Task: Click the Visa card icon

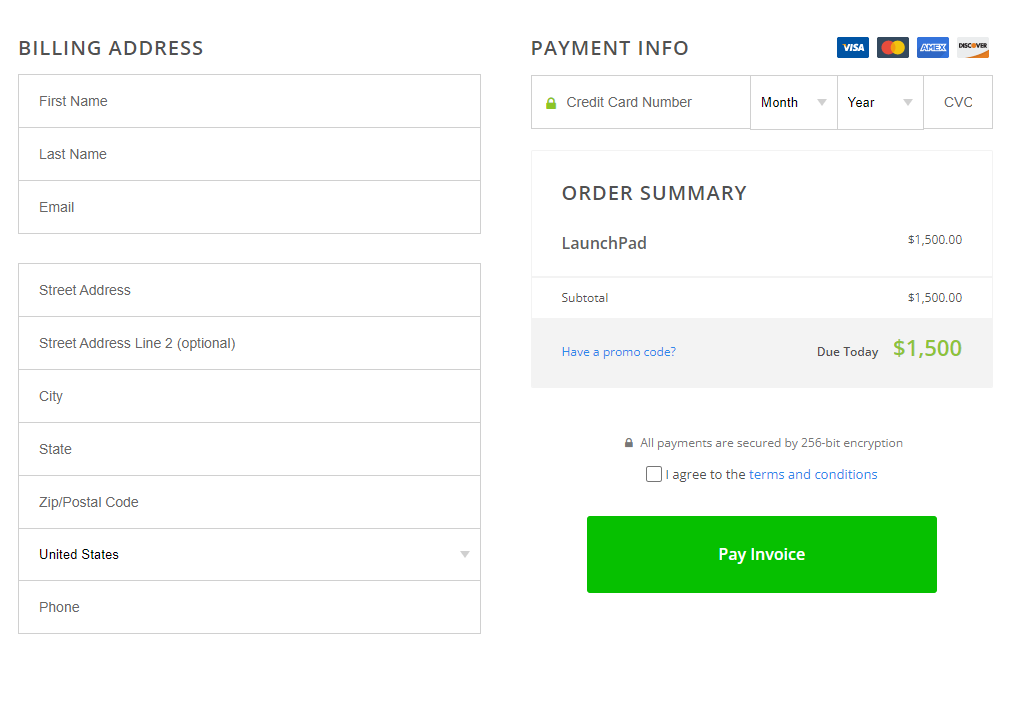Action: [852, 47]
